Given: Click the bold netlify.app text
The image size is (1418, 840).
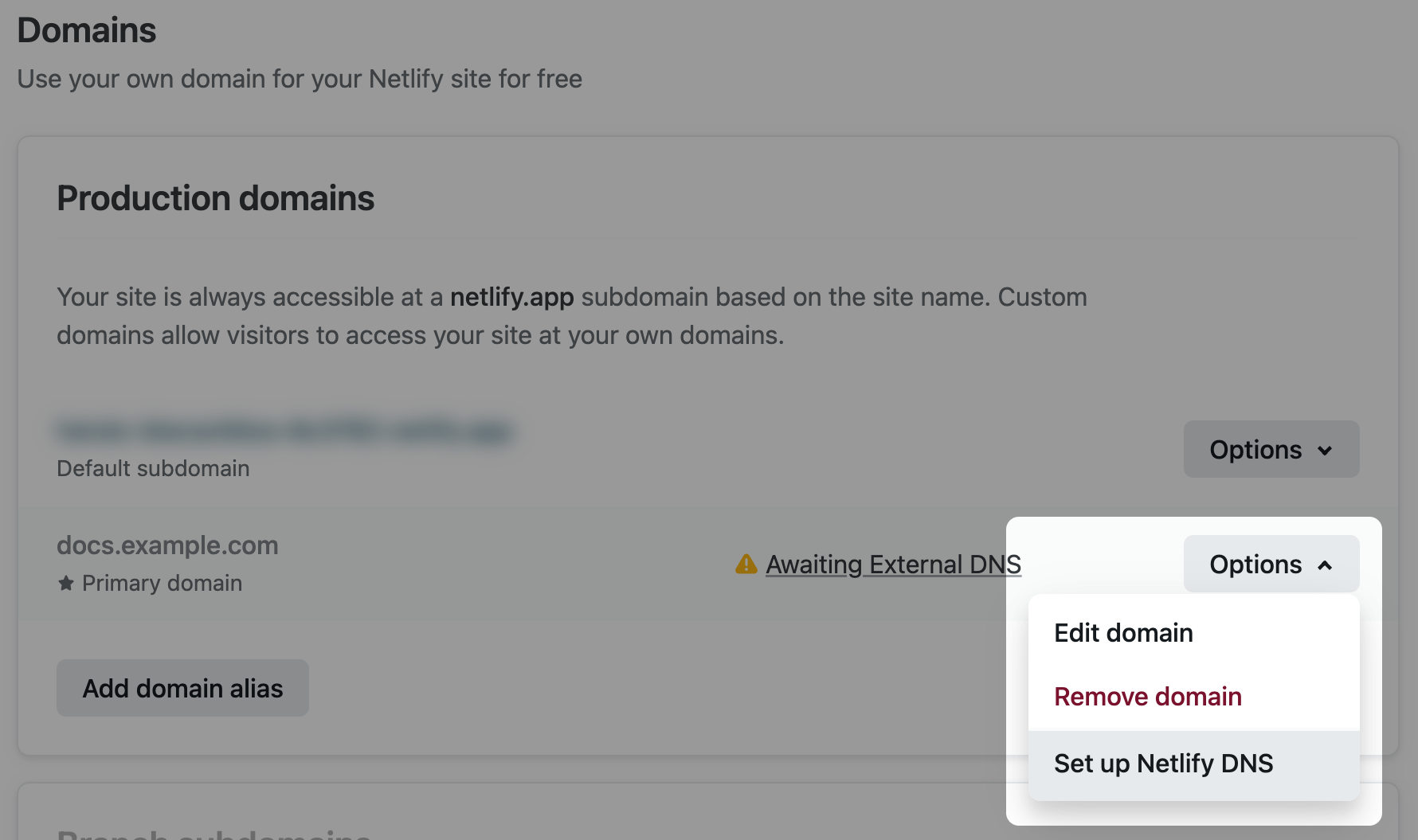Looking at the screenshot, I should click(511, 297).
